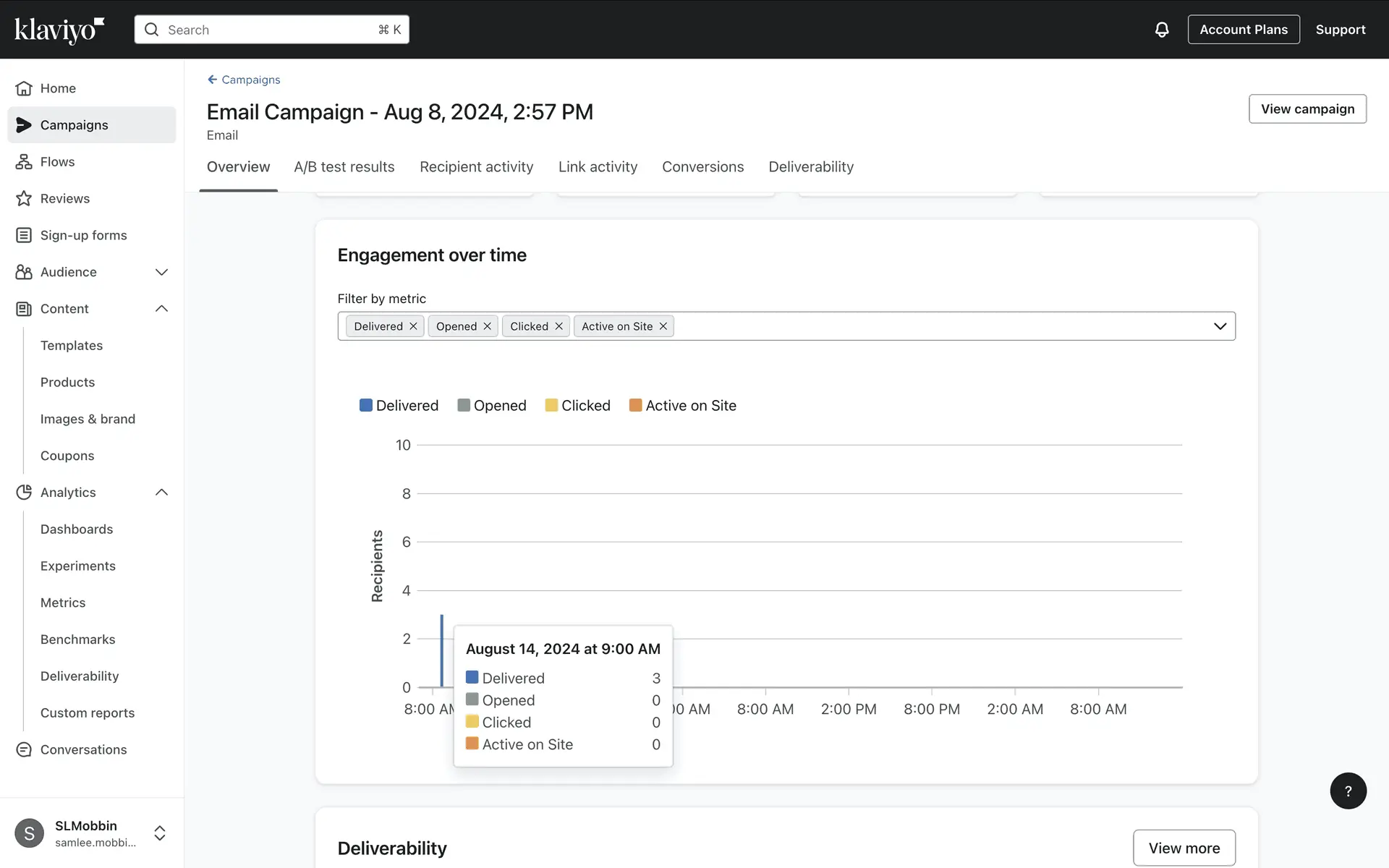Open the Filter by metric dropdown arrow

[1220, 326]
